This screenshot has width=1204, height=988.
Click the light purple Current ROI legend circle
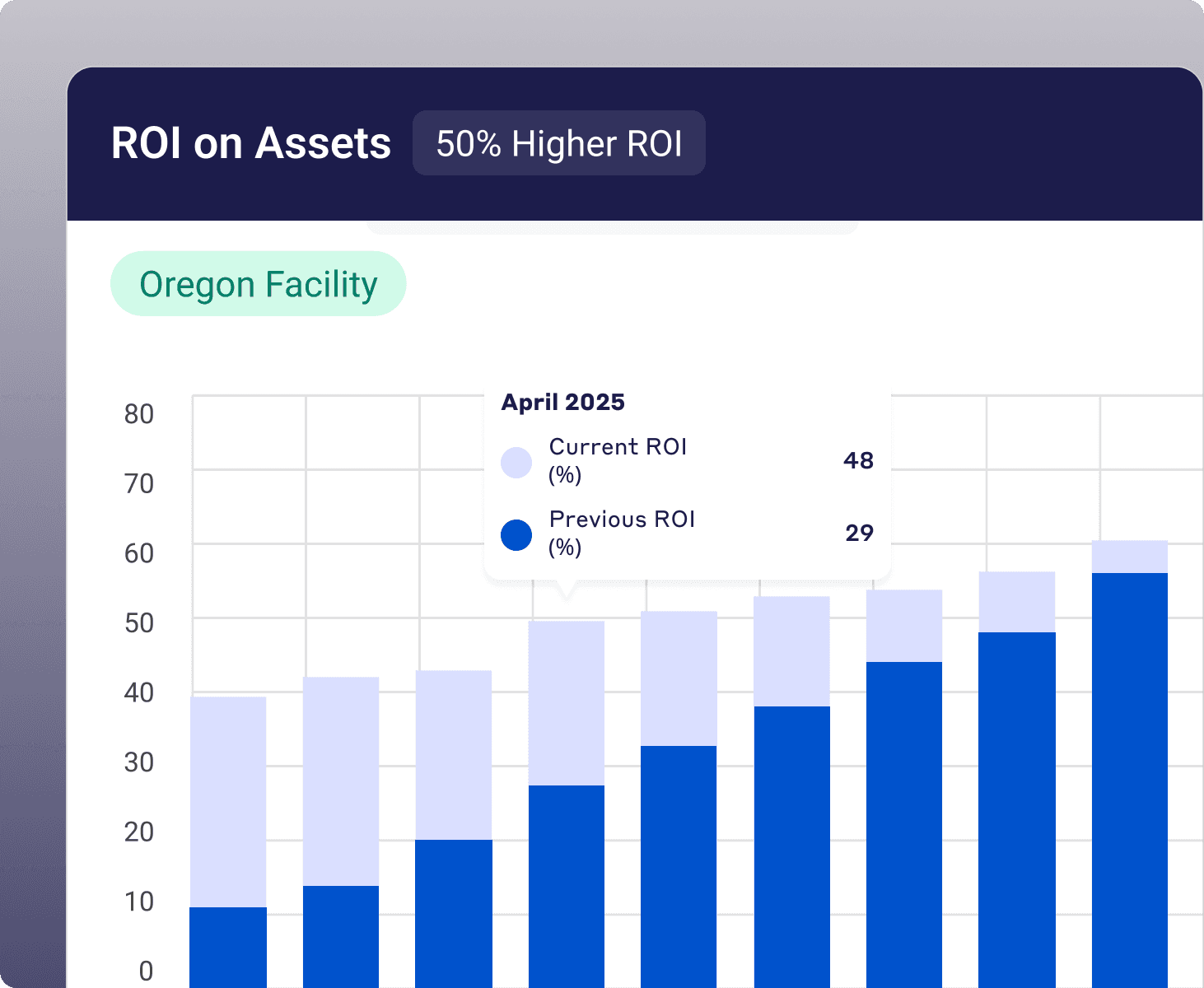pyautogui.click(x=516, y=463)
